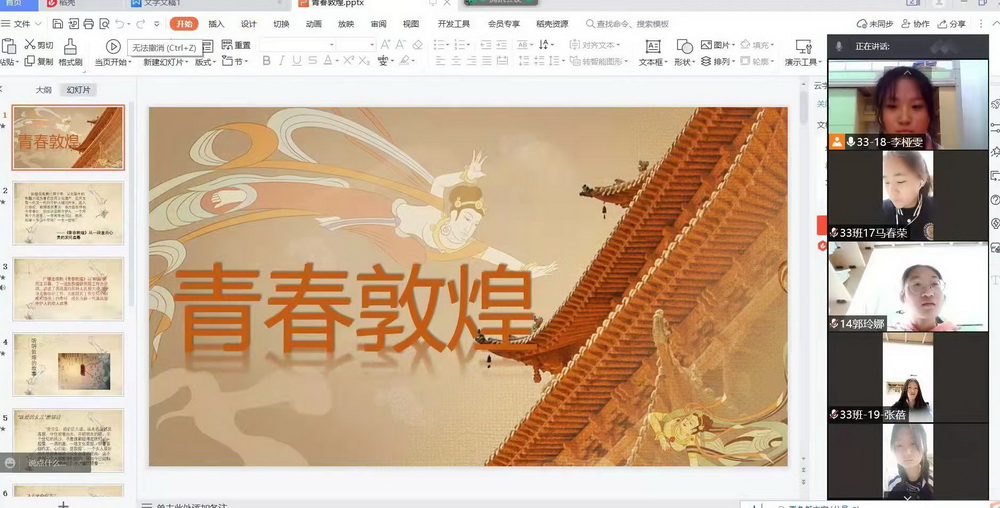The height and width of the screenshot is (508, 1000).
Task: Switch to the Animation (动画) ribbon tab
Action: pos(313,24)
